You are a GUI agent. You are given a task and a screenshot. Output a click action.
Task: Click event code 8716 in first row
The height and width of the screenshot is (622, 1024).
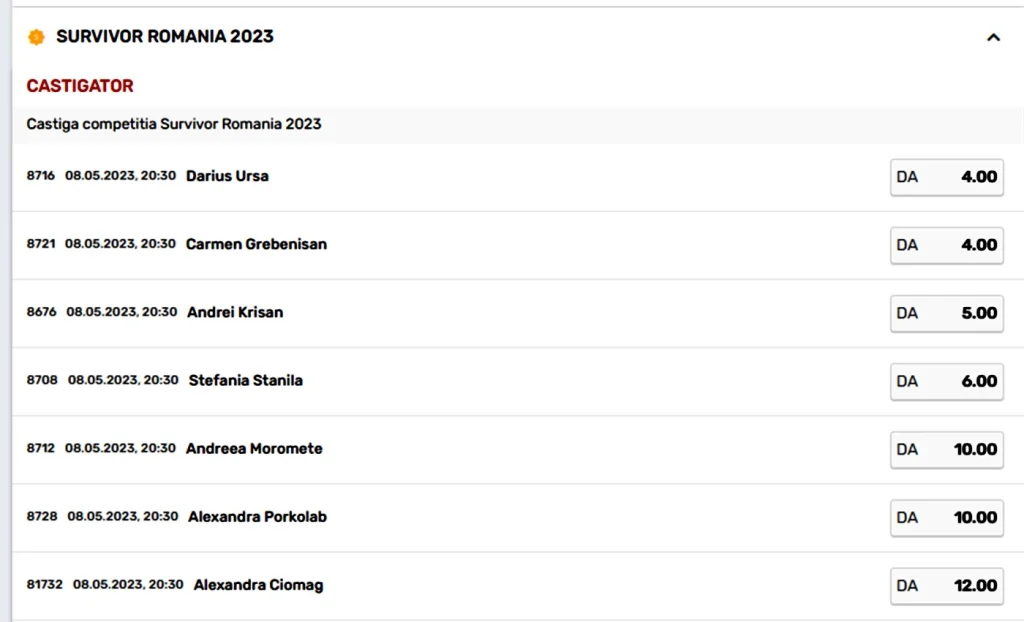coord(41,176)
